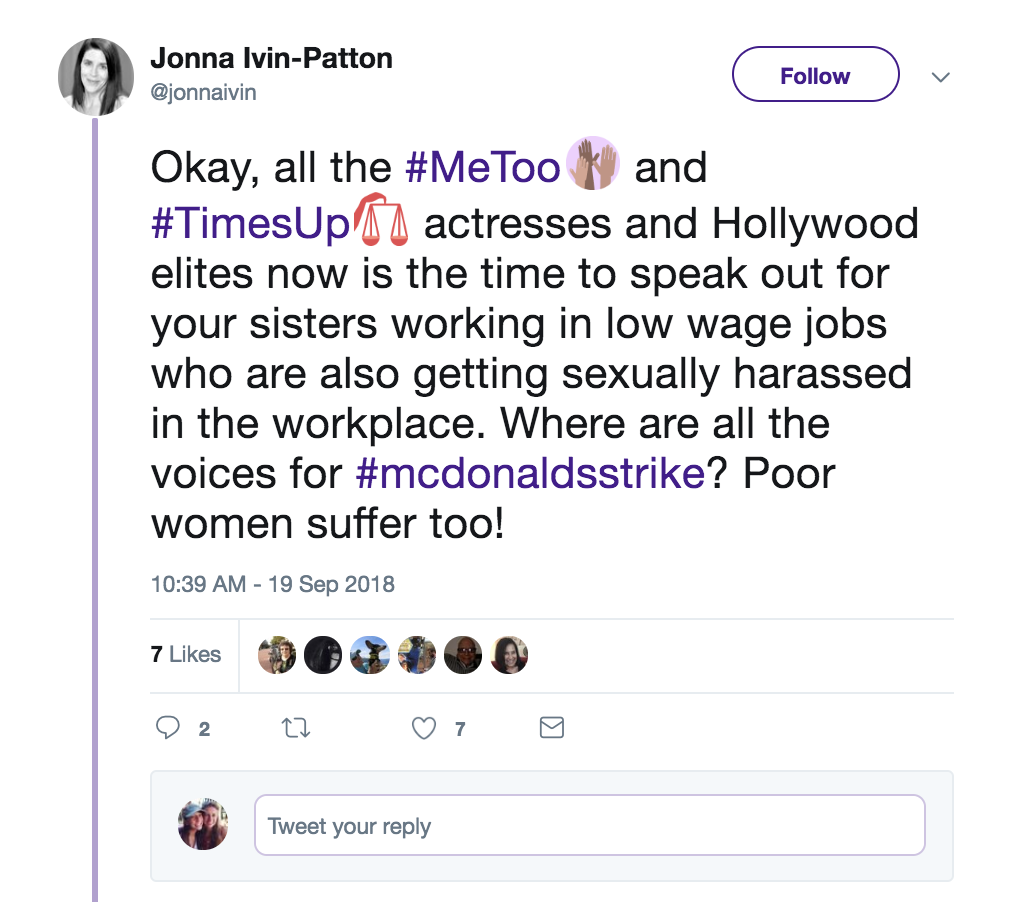Viewport: 1014px width, 902px height.
Task: Click the direct message envelope icon
Action: click(552, 728)
